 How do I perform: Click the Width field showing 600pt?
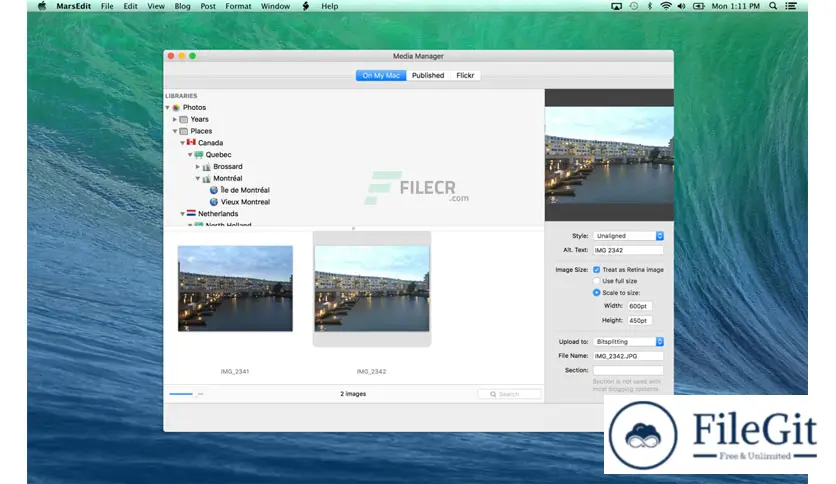pos(640,306)
